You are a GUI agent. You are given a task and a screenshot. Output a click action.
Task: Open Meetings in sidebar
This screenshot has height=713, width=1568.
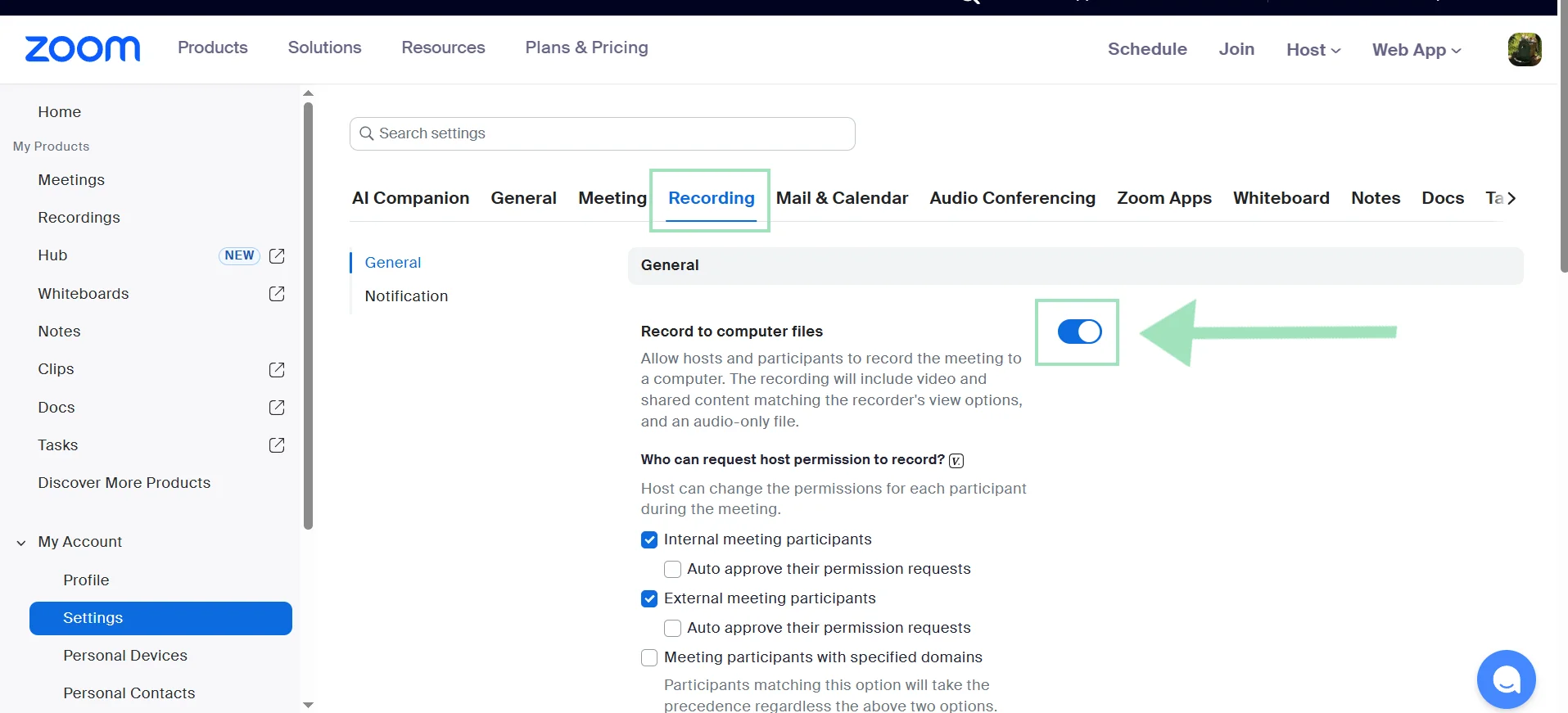(x=71, y=180)
